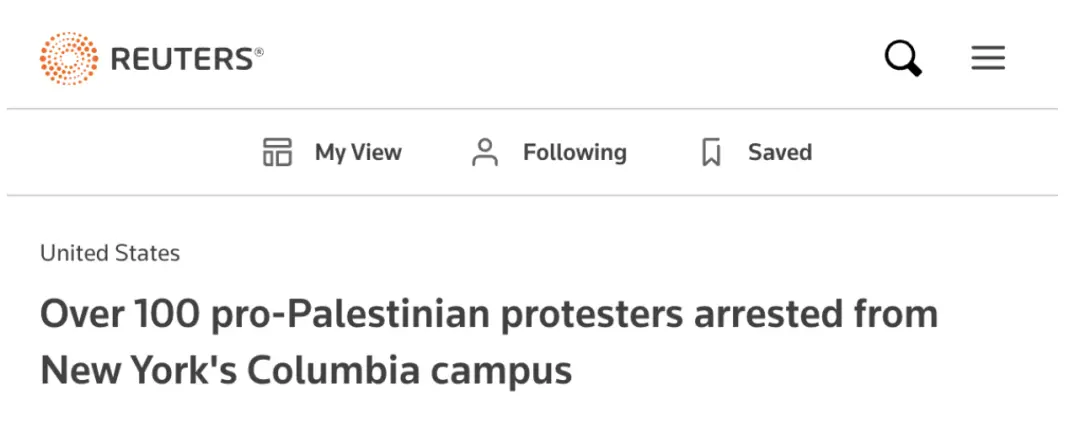Screen dimensions: 1080x428
Task: Open the hamburger navigation menu
Action: tap(988, 59)
